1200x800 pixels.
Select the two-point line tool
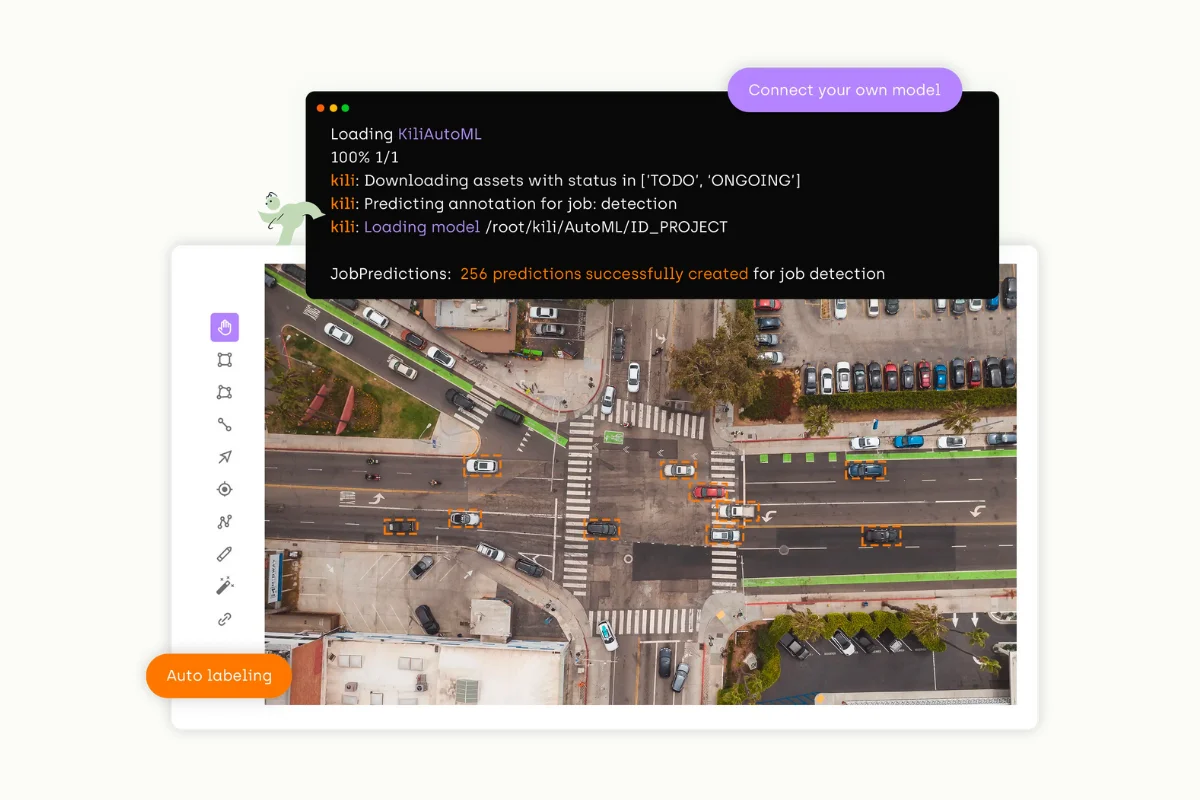coord(224,425)
